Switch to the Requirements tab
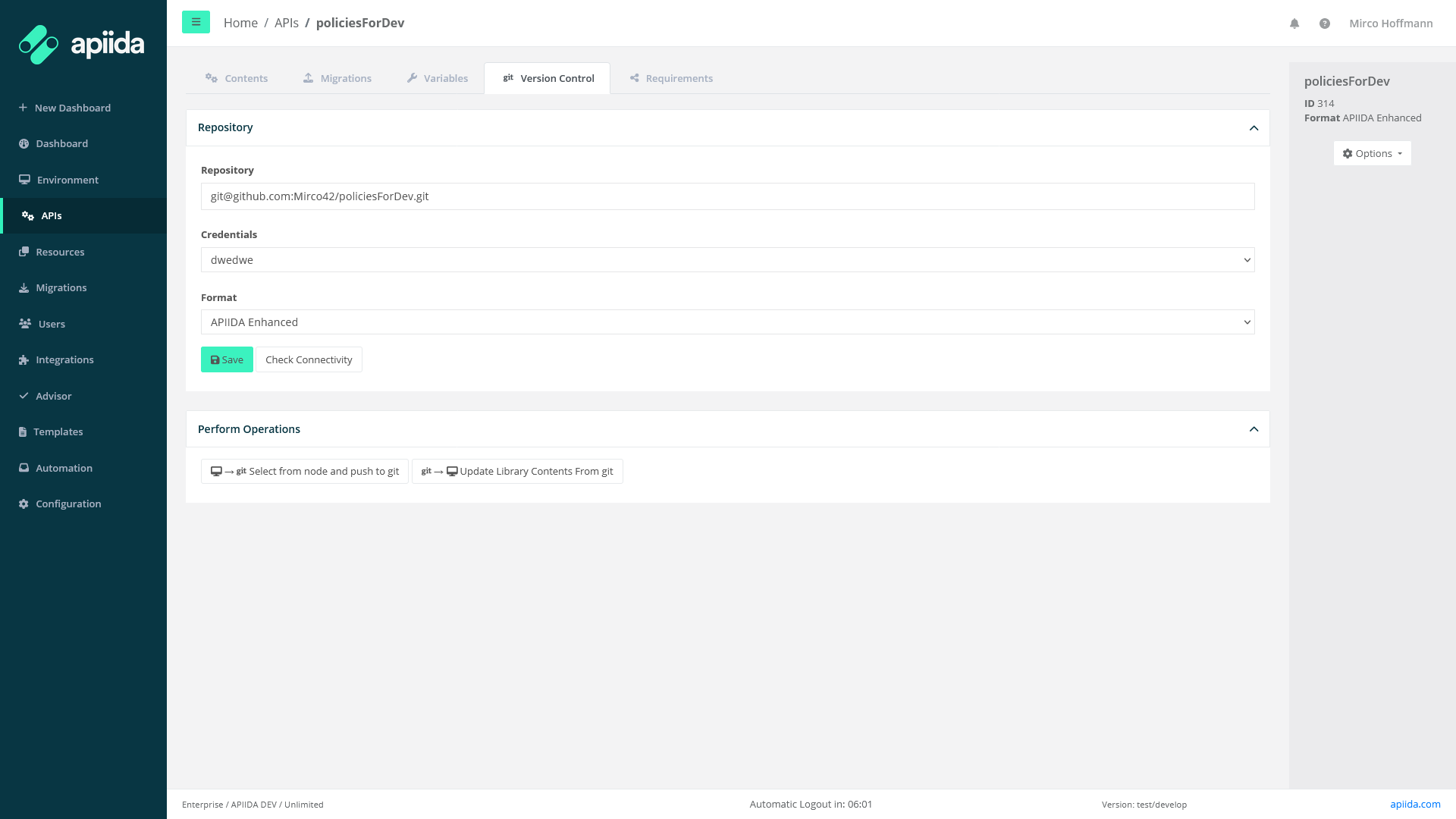Screen dimensions: 1456x819 point(671,78)
